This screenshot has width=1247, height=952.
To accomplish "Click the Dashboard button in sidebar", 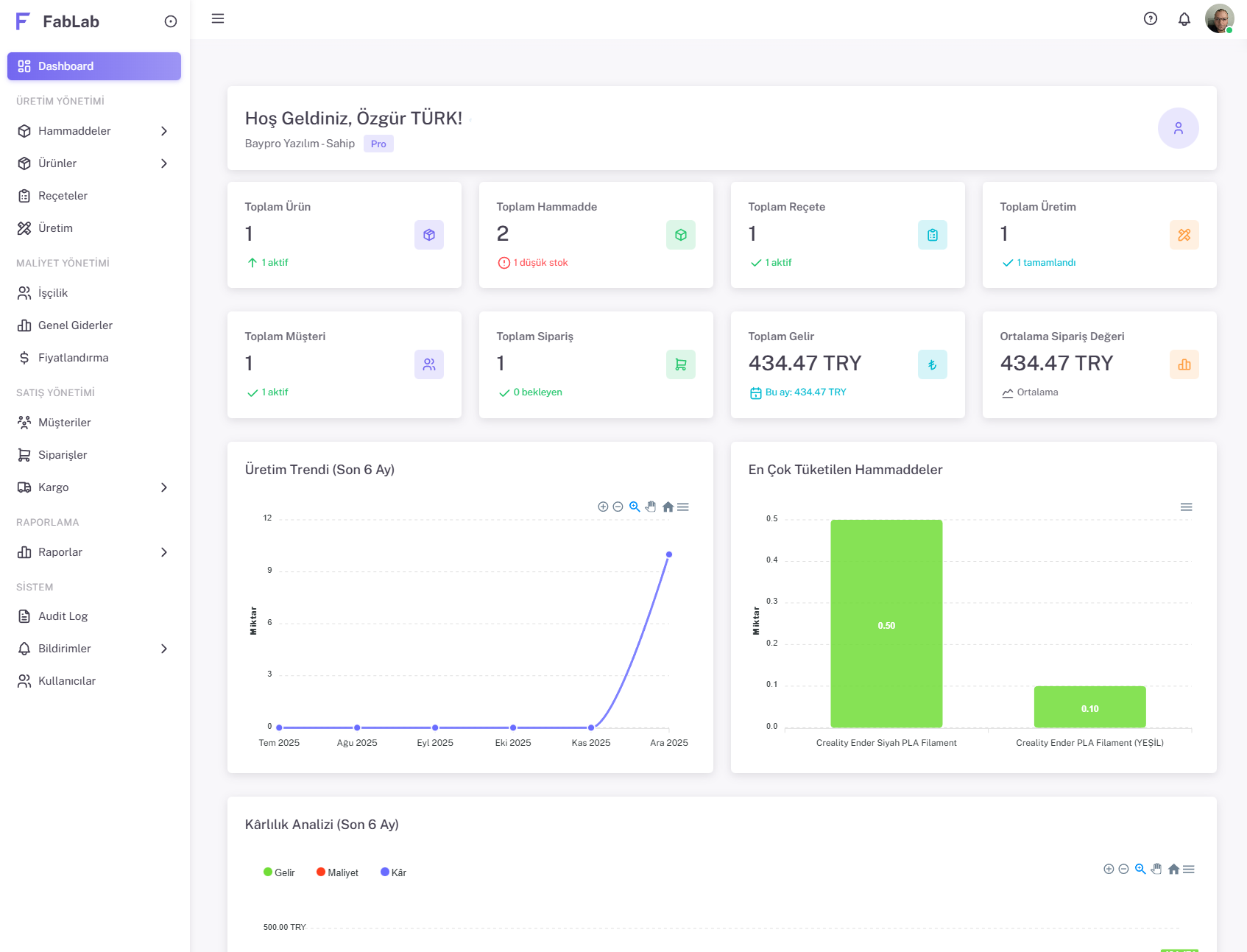I will pos(94,66).
